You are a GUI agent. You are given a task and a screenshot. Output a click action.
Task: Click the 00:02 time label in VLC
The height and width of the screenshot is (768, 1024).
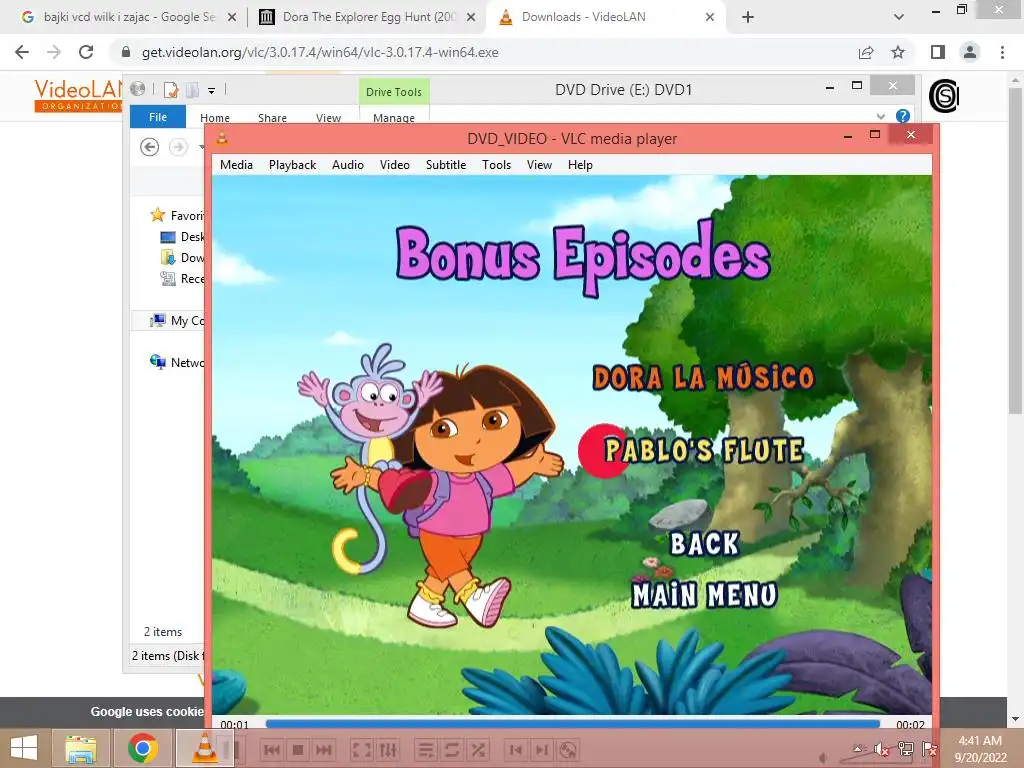910,724
